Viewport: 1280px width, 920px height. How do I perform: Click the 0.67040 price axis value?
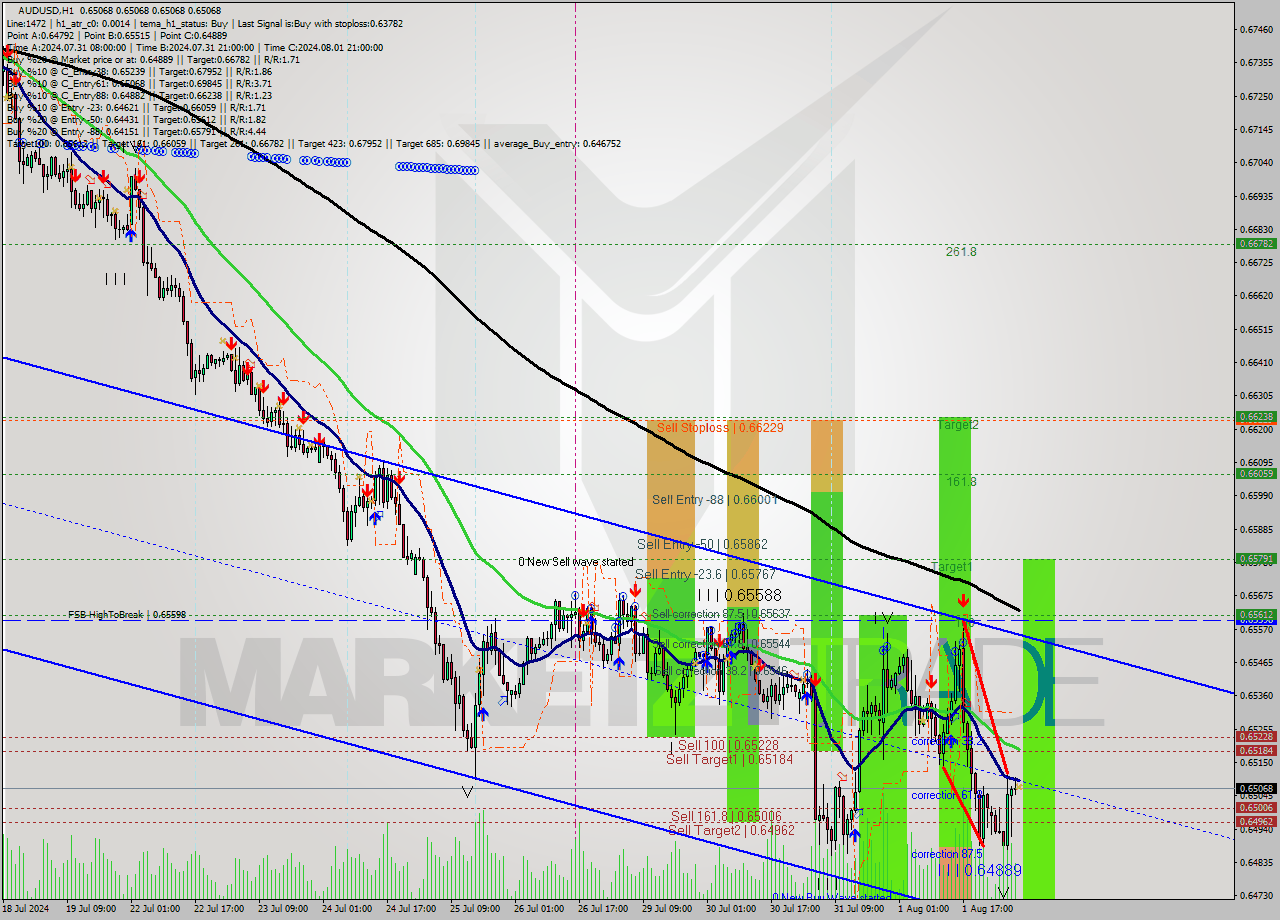[1256, 162]
